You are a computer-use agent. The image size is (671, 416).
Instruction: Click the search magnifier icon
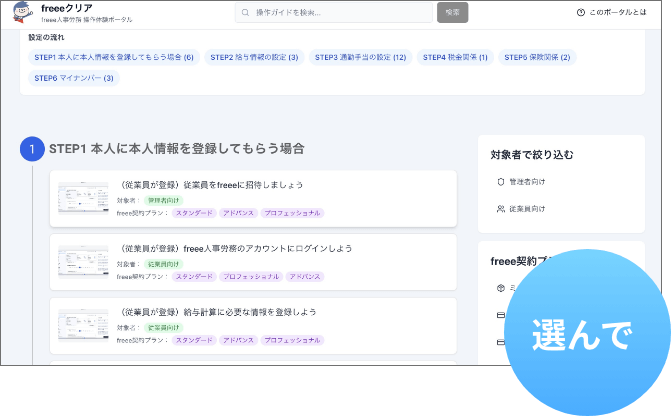click(x=246, y=13)
